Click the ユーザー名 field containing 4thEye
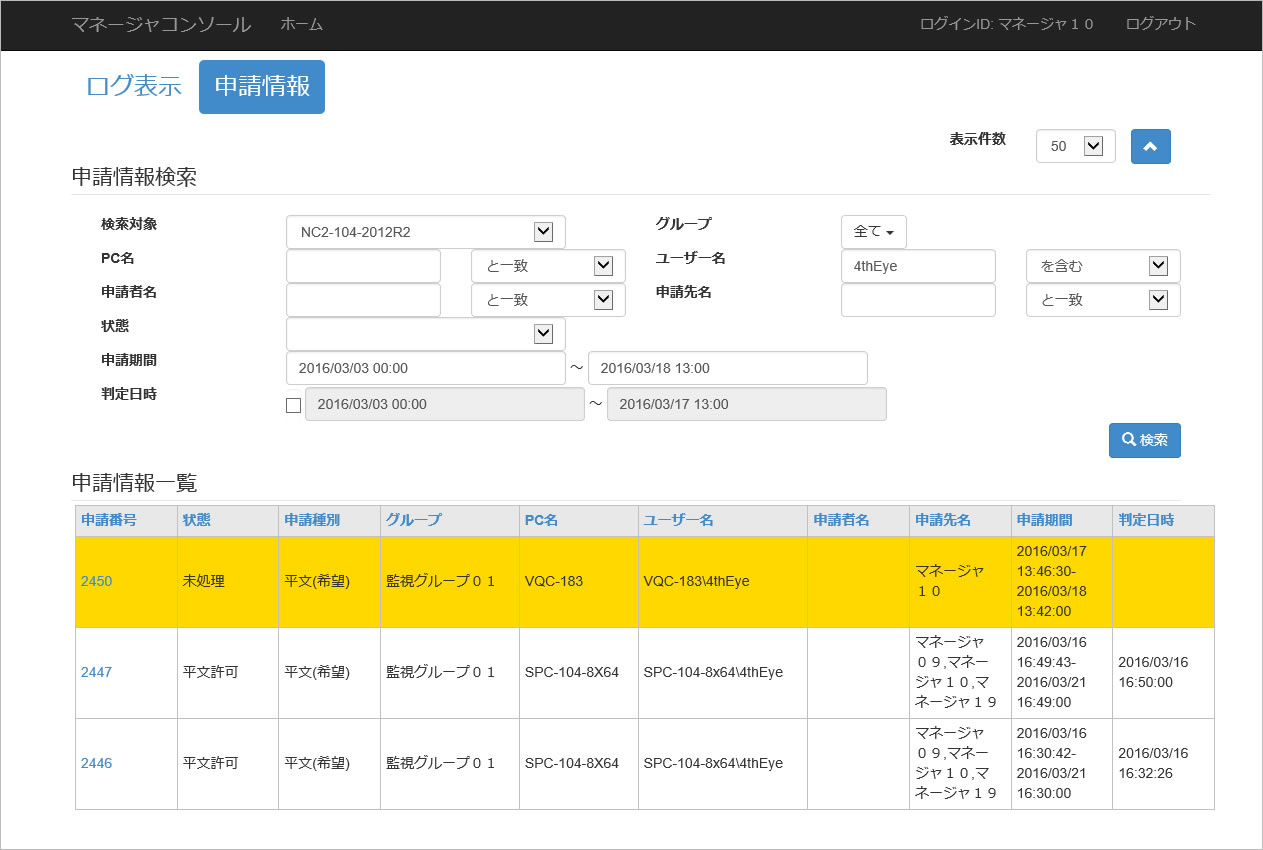This screenshot has height=850, width=1263. 918,266
